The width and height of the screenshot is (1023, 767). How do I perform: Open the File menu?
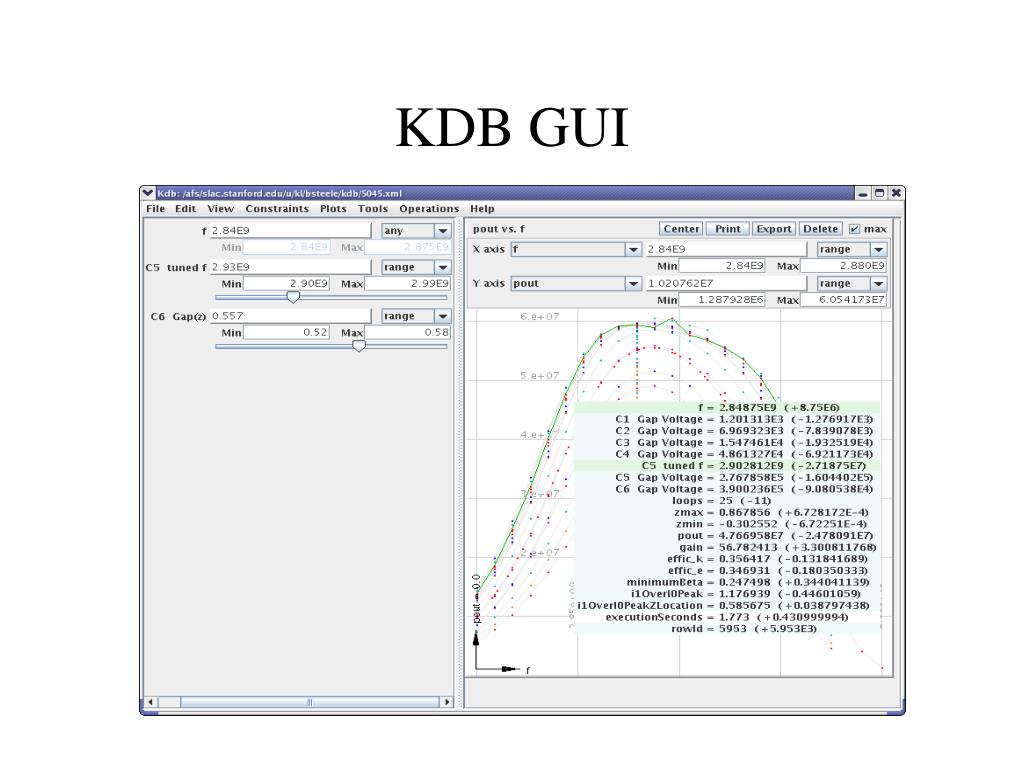coord(155,209)
